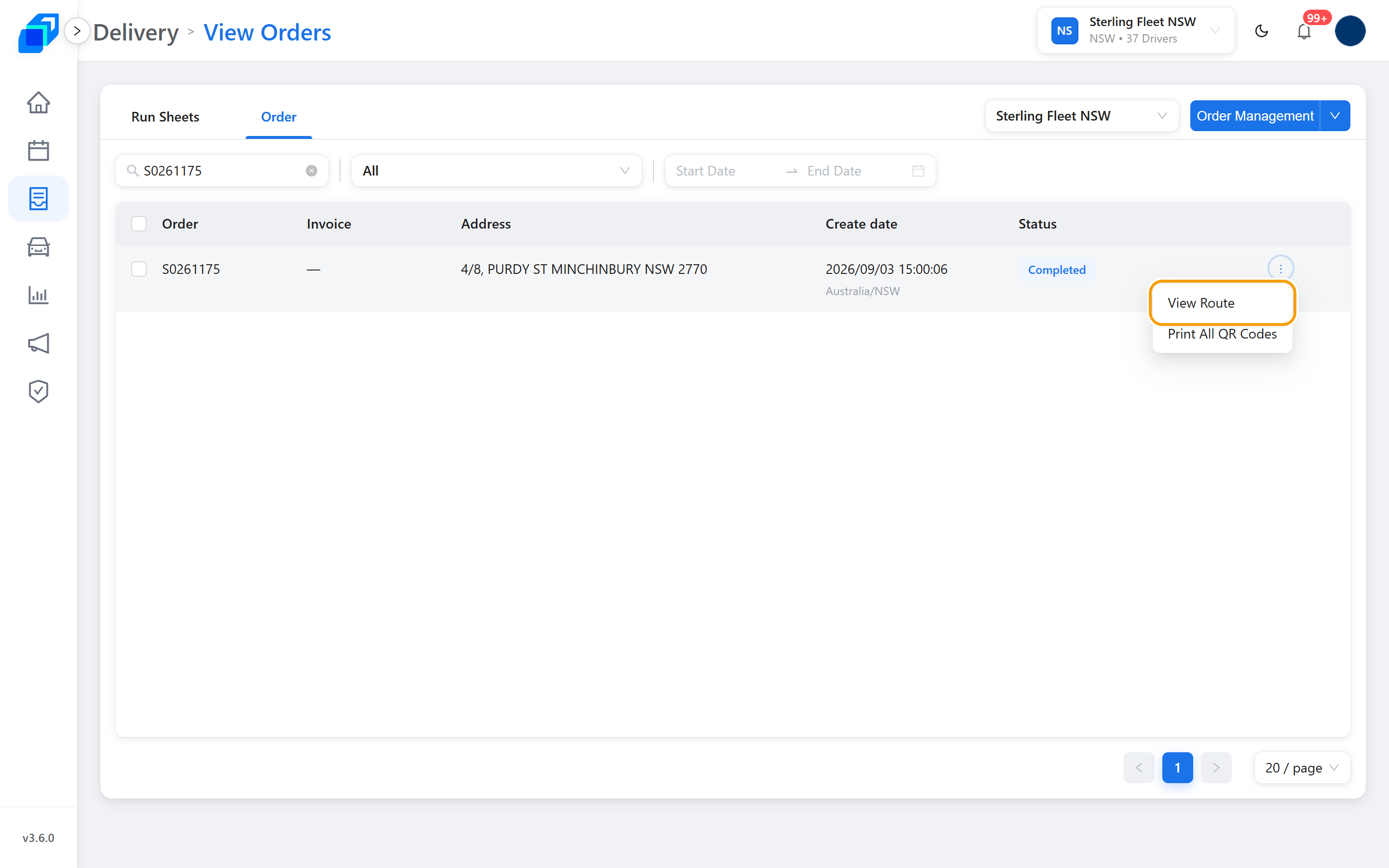The image size is (1389, 868).
Task: Click the address 4/8, PURDY ST MINCHINBURY
Action: coord(584,269)
